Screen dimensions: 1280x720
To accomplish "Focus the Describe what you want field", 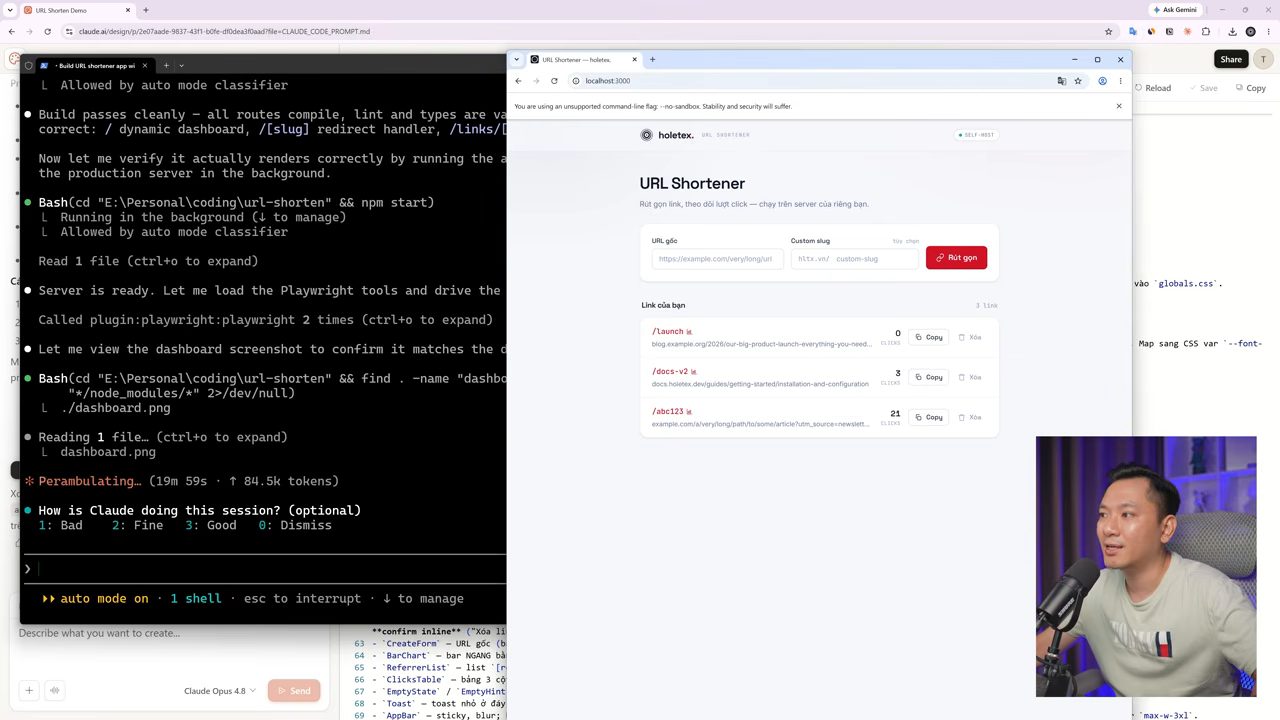I will [170, 633].
